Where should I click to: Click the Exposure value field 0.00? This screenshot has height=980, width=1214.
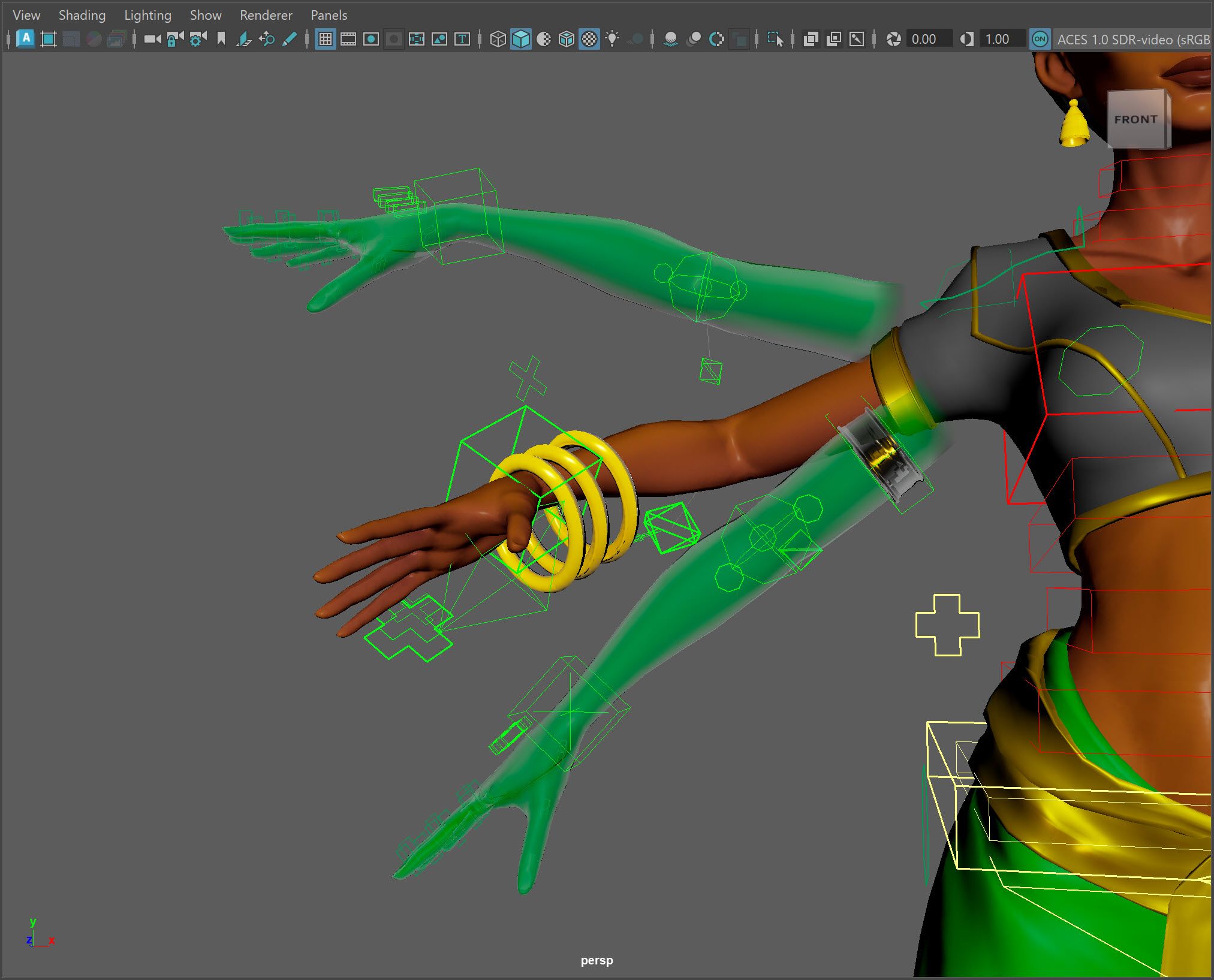pos(929,40)
